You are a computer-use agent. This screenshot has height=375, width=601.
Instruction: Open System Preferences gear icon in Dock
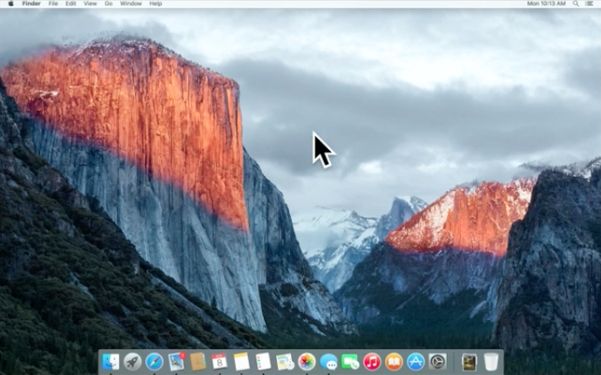click(437, 362)
